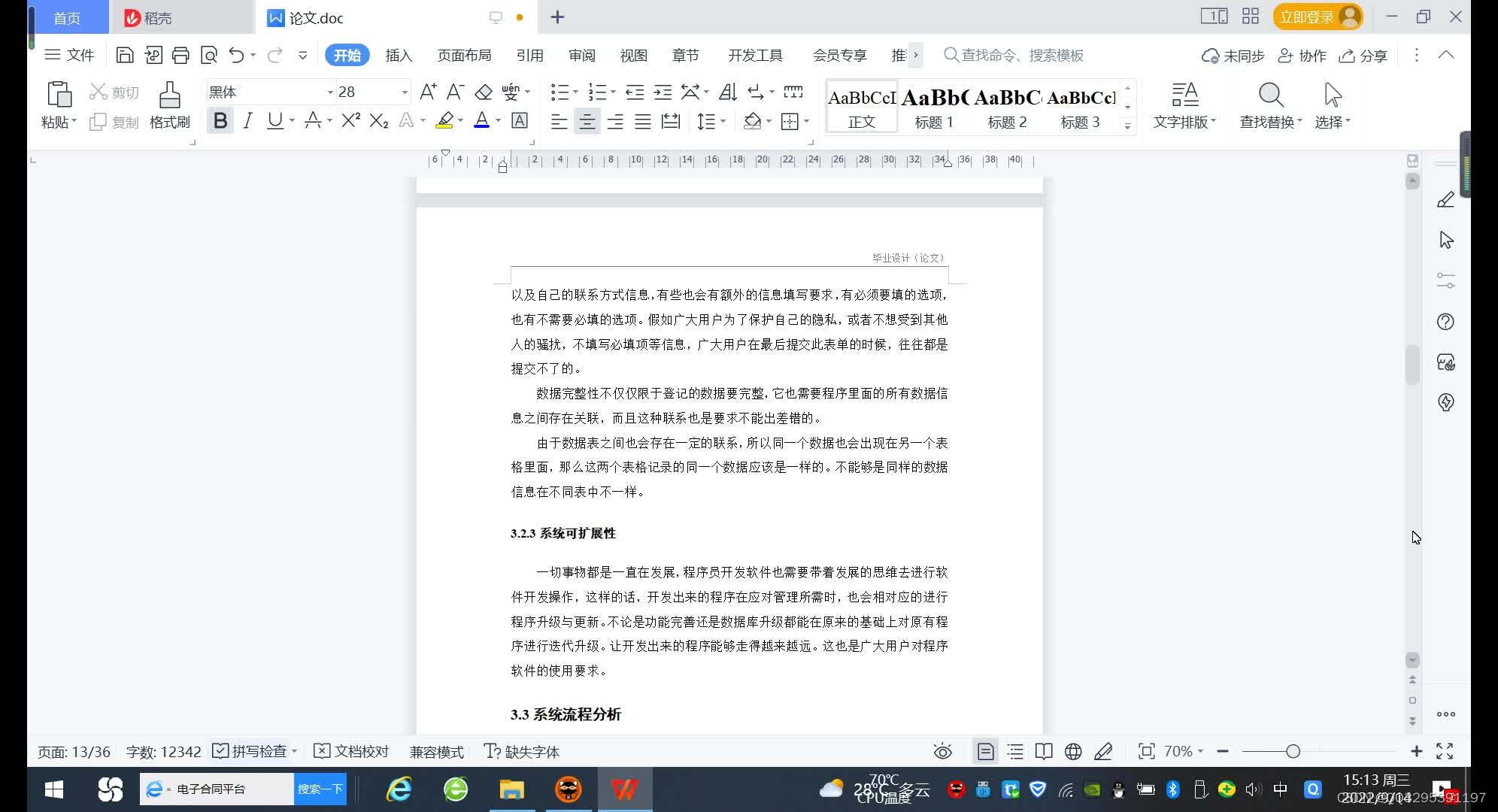The image size is (1498, 812).
Task: Apply the yellow text highlight color
Action: coord(444,120)
